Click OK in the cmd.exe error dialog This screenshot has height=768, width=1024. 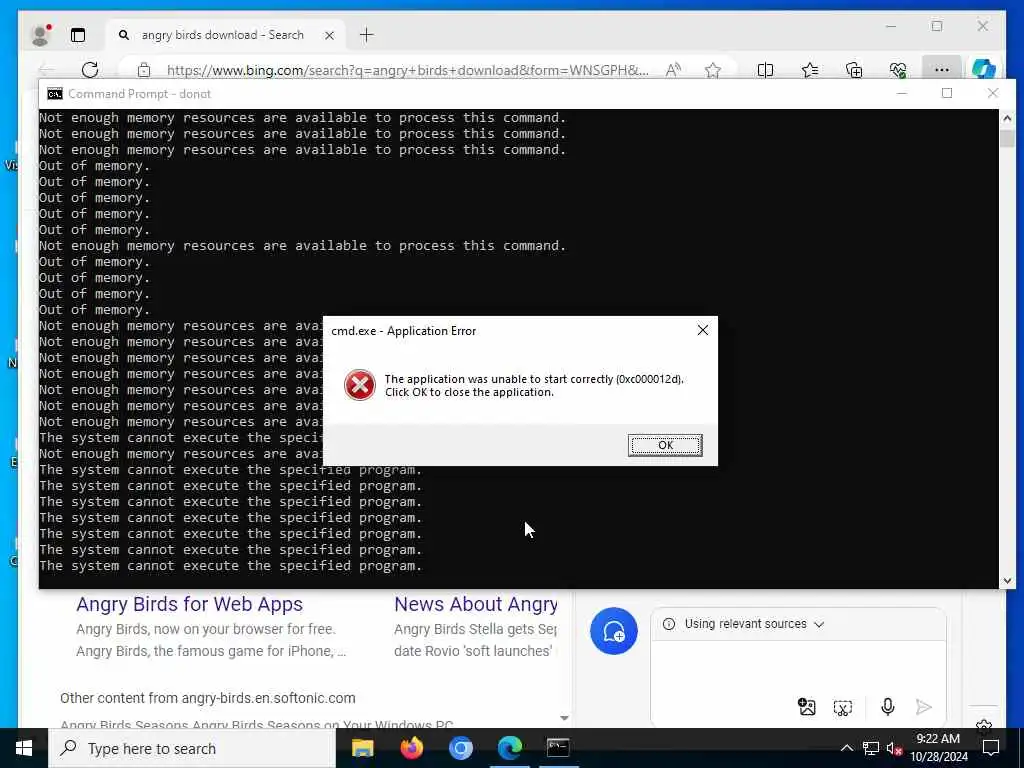[x=665, y=445]
